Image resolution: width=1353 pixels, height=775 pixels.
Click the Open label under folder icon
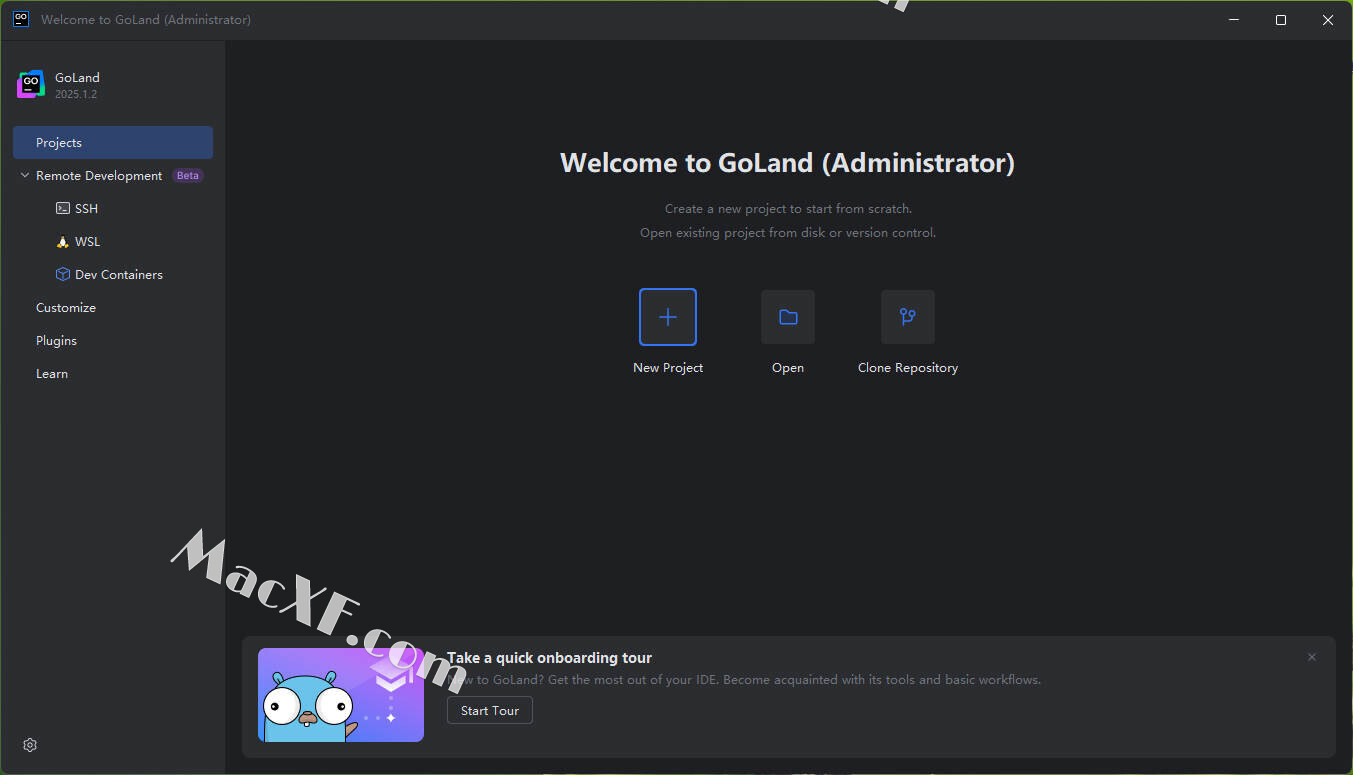coord(788,368)
